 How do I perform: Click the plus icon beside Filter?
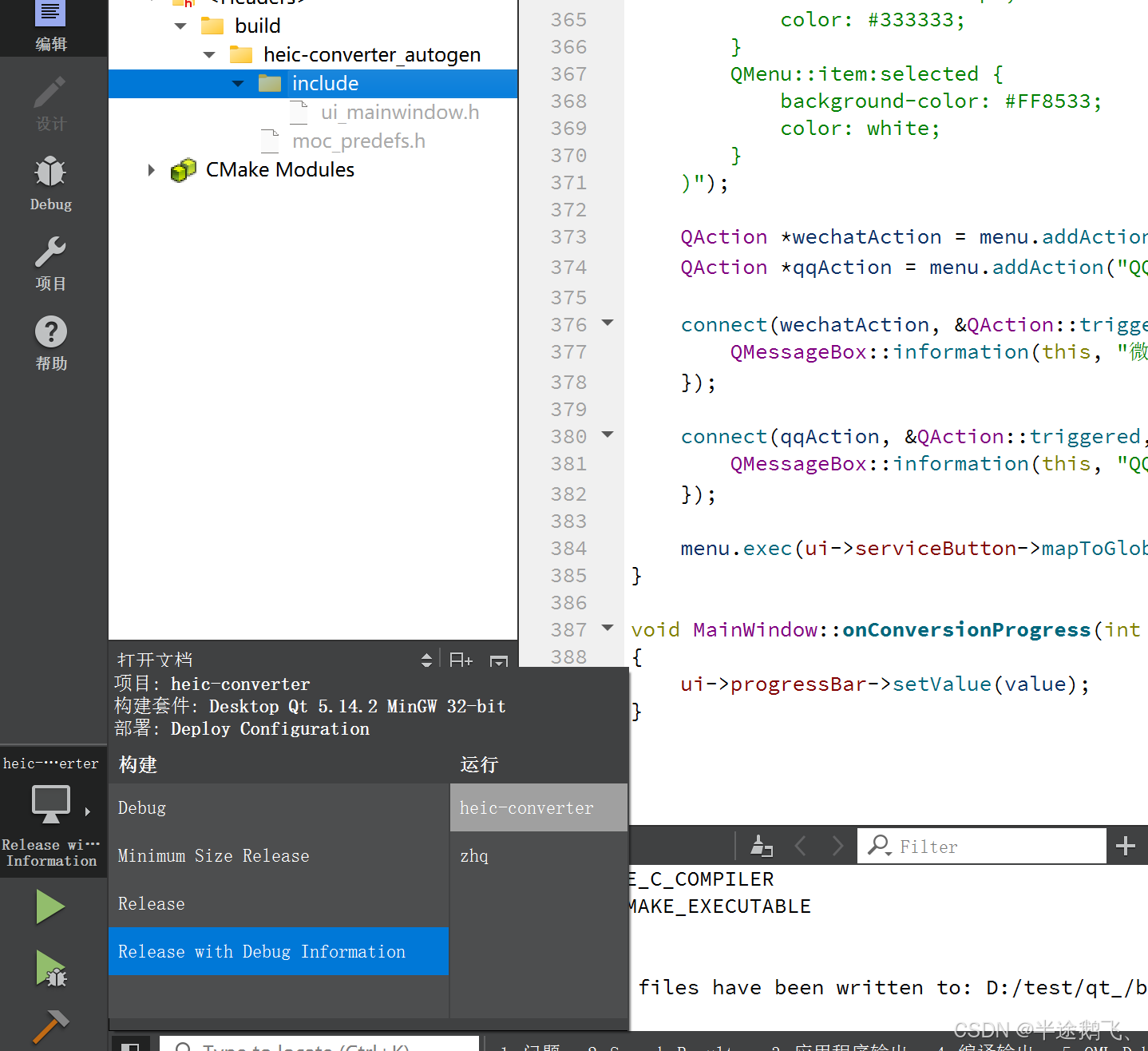pos(1126,846)
